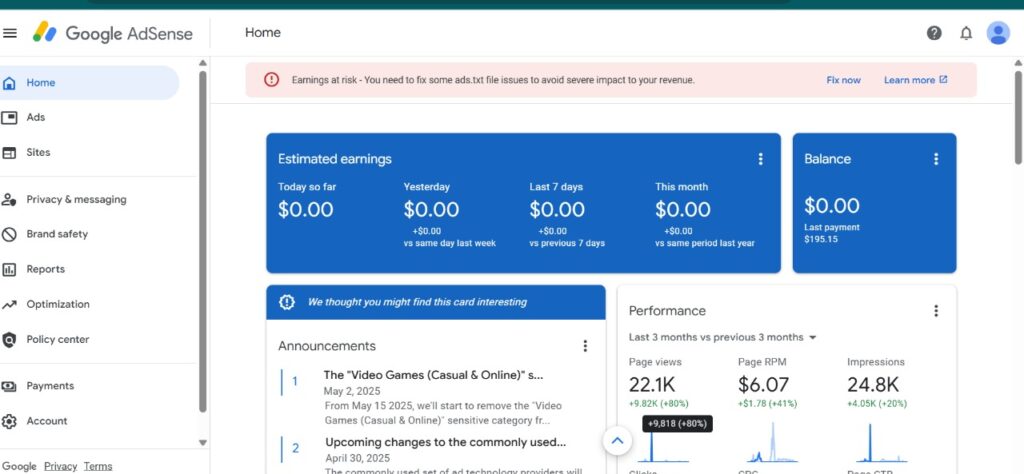Viewport: 1024px width, 474px height.
Task: Click the Ads icon in sidebar
Action: pos(9,118)
